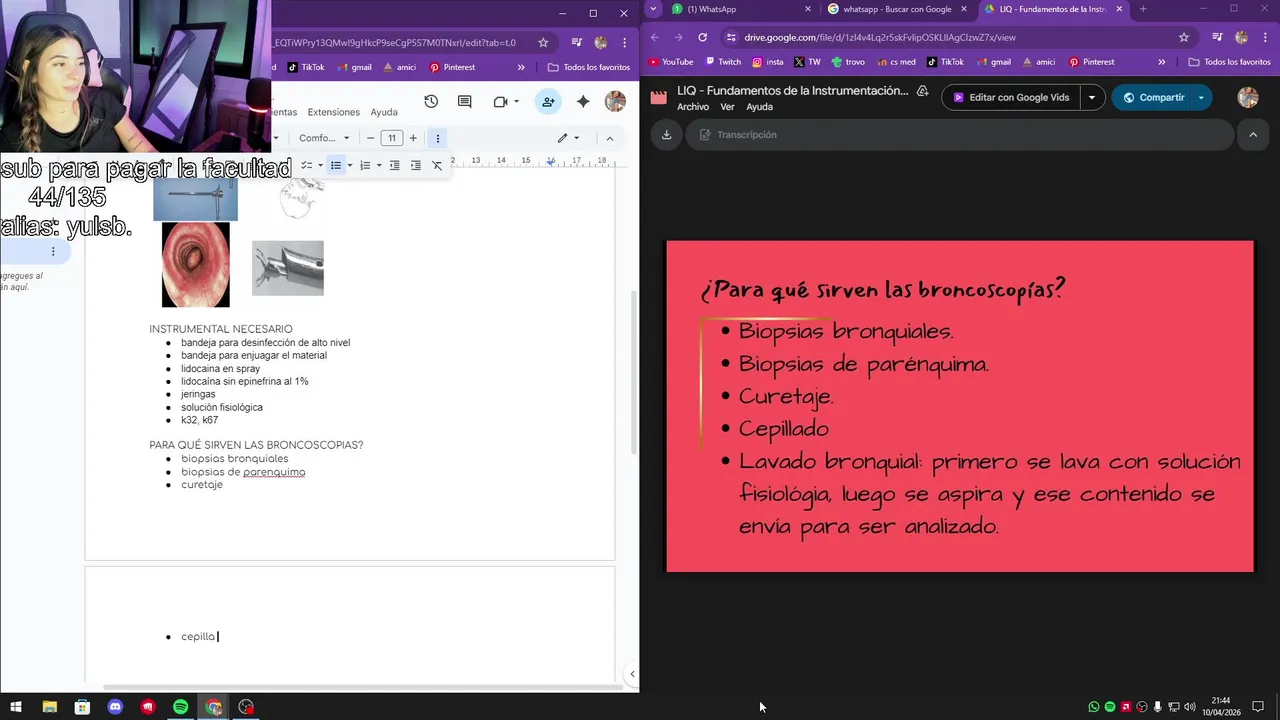This screenshot has height=720, width=1280.
Task: Increase indent in the document
Action: tap(416, 165)
